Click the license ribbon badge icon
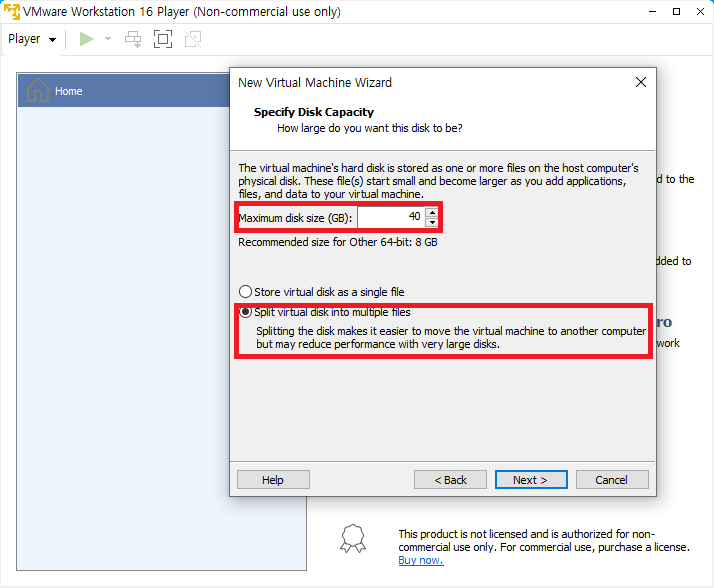Viewport: 714px width, 588px height. pyautogui.click(x=353, y=539)
